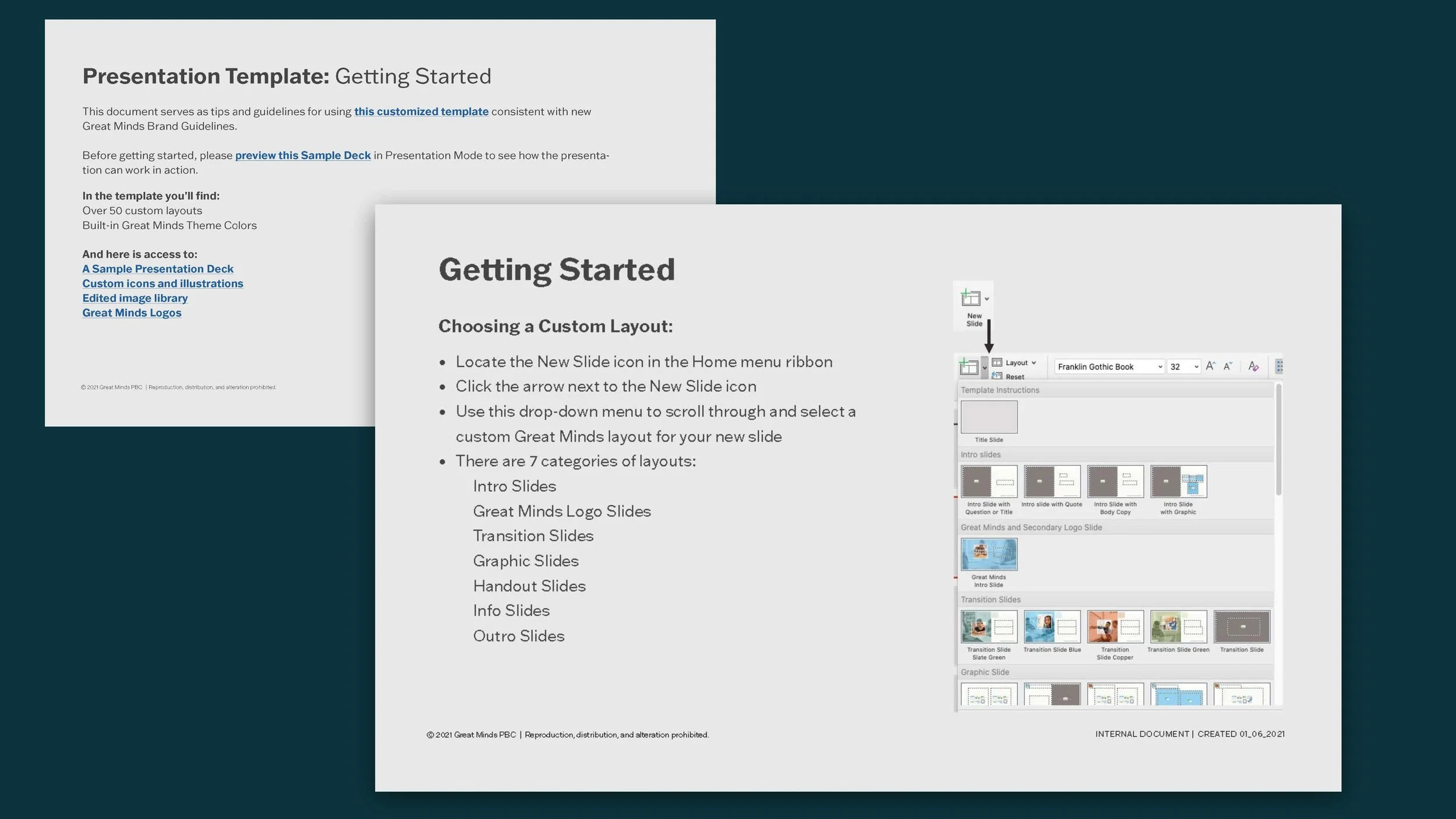
Task: Click 'Graphic Slides' in the category list
Action: click(x=525, y=561)
